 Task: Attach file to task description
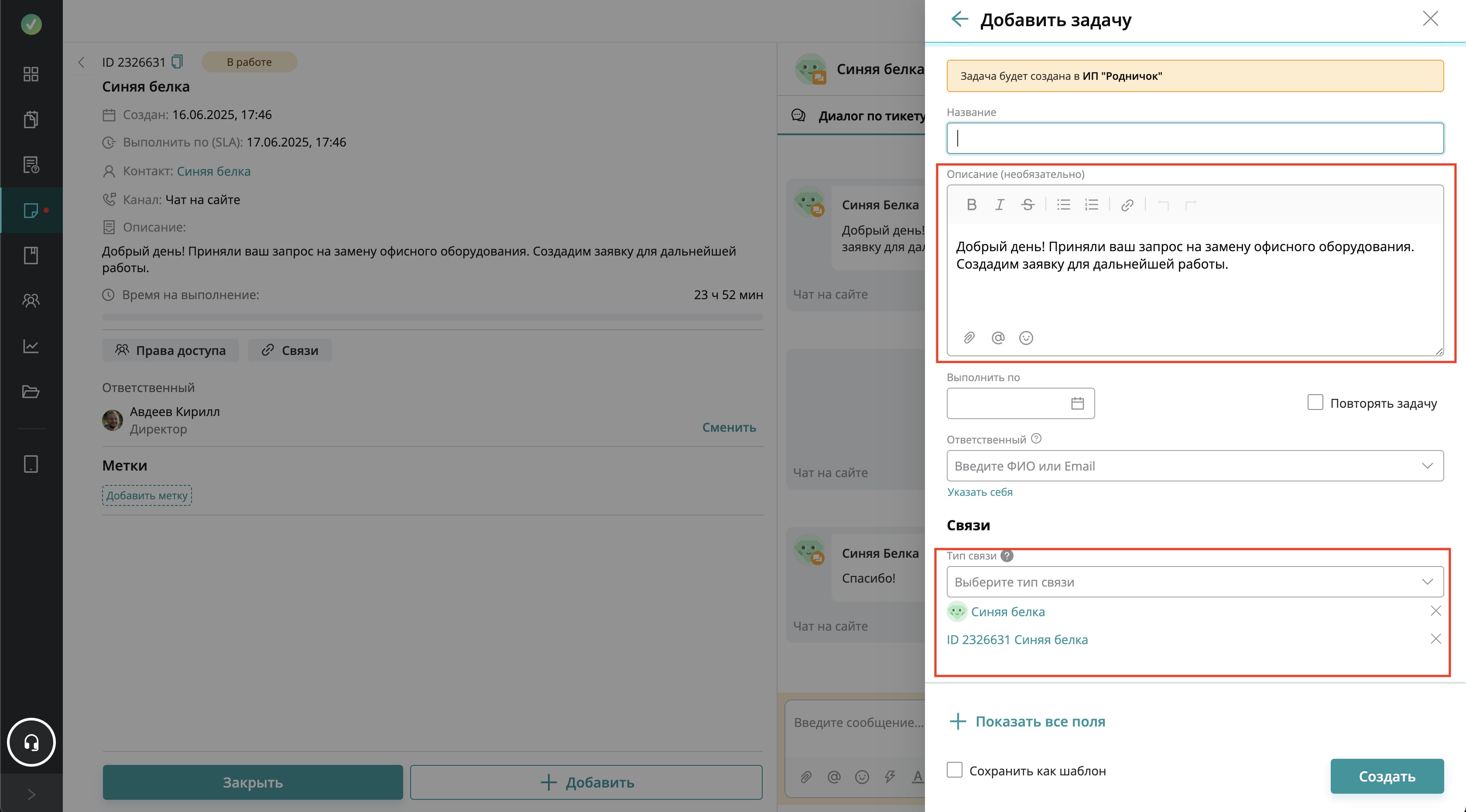[969, 338]
